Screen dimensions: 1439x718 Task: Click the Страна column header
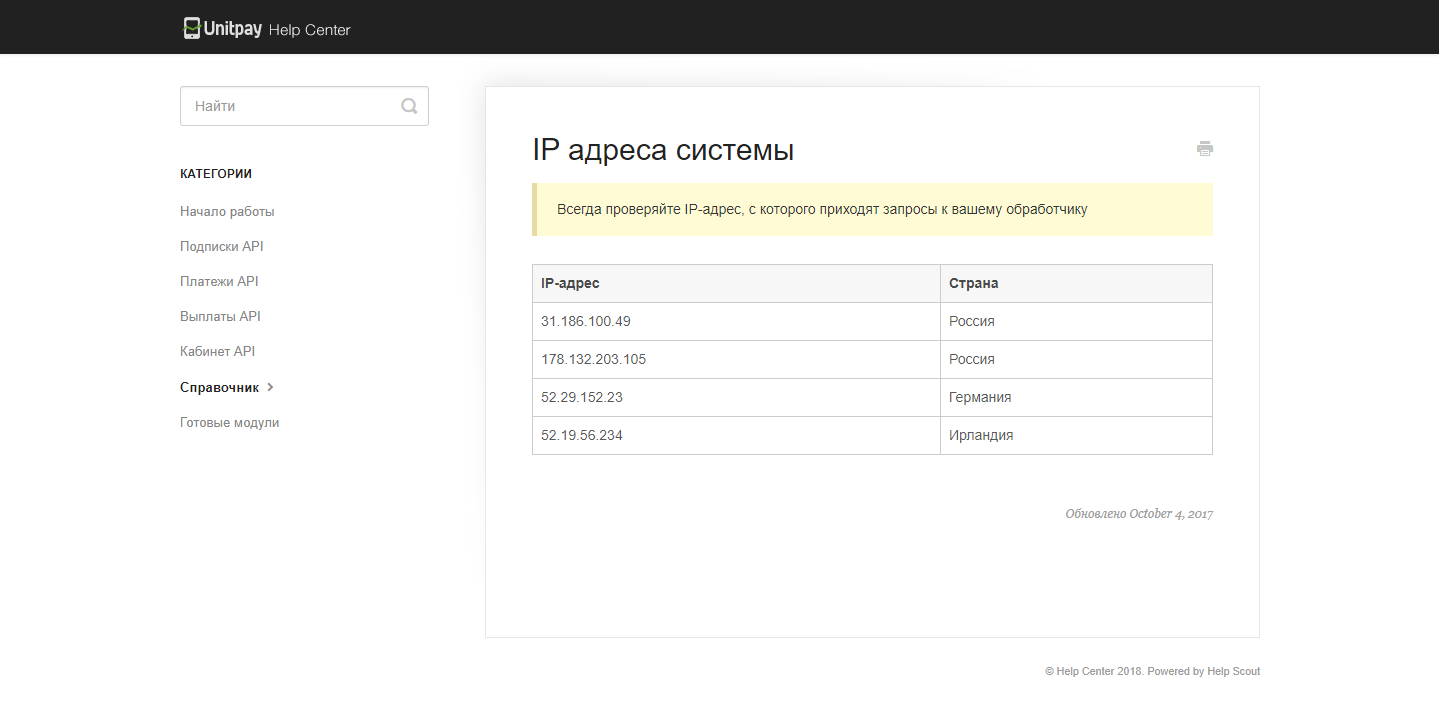[x=973, y=283]
